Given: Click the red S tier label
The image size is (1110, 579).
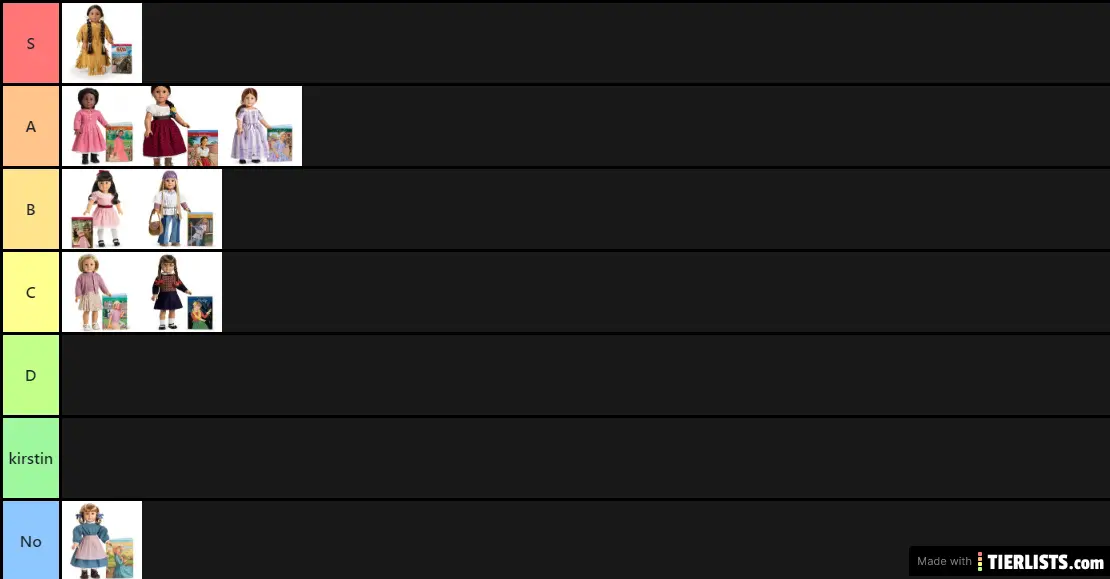Looking at the screenshot, I should [x=31, y=43].
